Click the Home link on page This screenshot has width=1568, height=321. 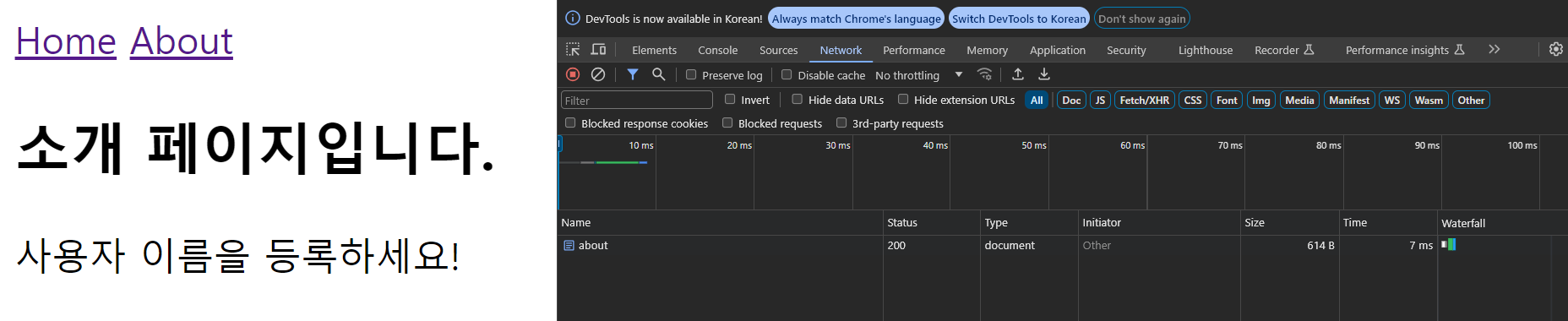[66, 41]
